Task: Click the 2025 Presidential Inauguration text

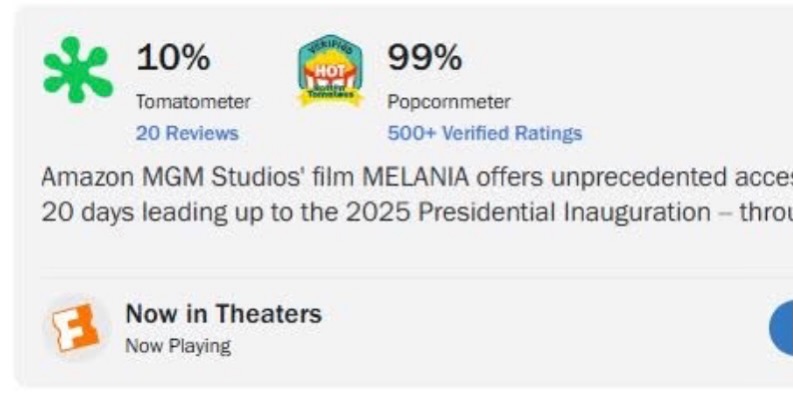Action: [528, 212]
